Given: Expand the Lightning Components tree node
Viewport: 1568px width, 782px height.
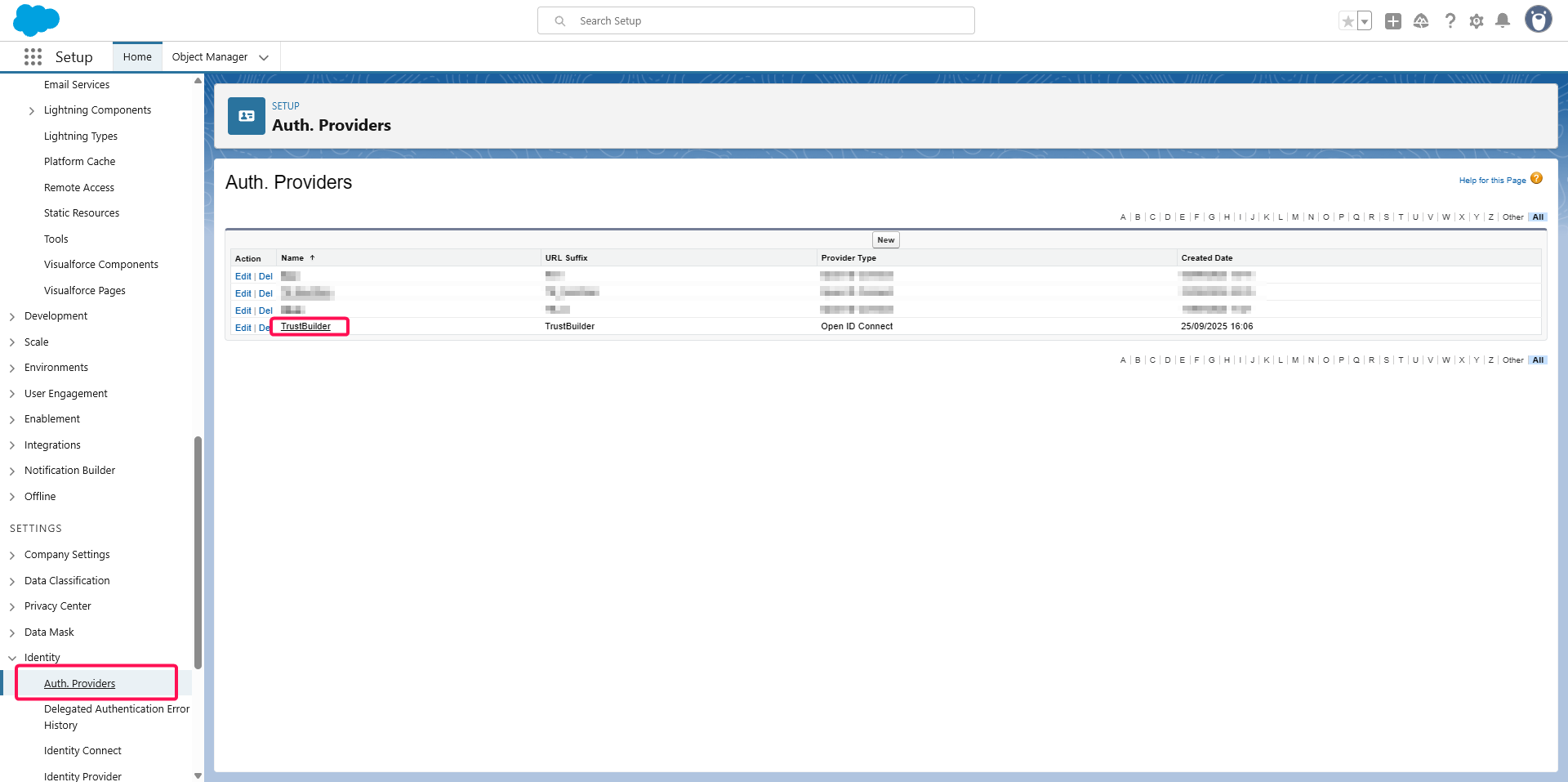Looking at the screenshot, I should click(x=32, y=111).
